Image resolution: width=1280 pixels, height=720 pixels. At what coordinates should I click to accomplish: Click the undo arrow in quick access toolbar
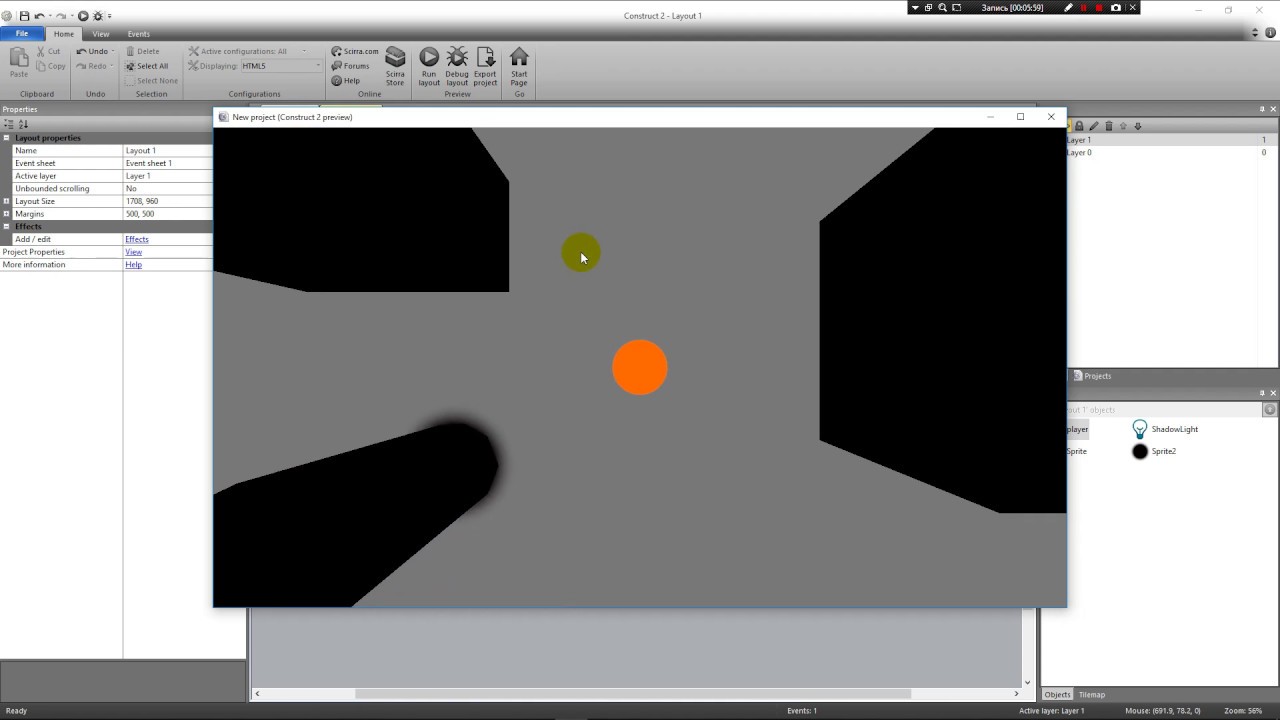pyautogui.click(x=39, y=16)
